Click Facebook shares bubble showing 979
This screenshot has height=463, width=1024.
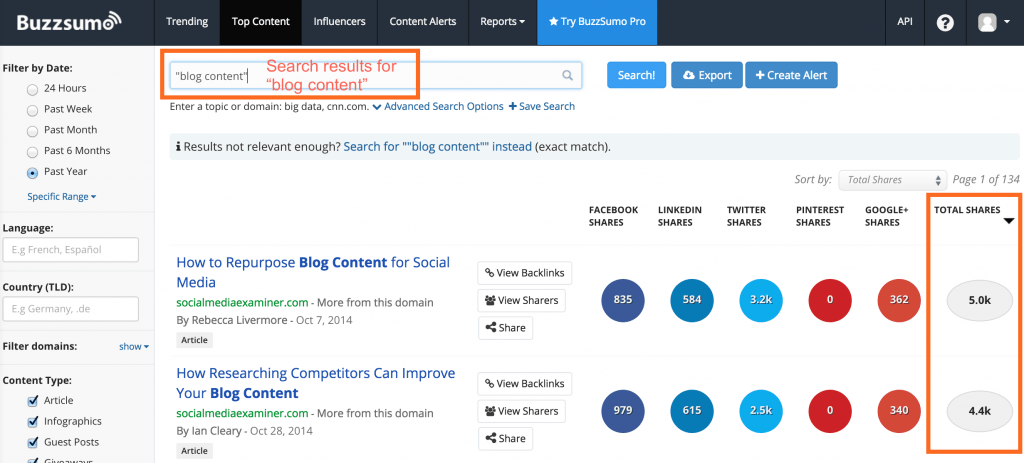[622, 411]
